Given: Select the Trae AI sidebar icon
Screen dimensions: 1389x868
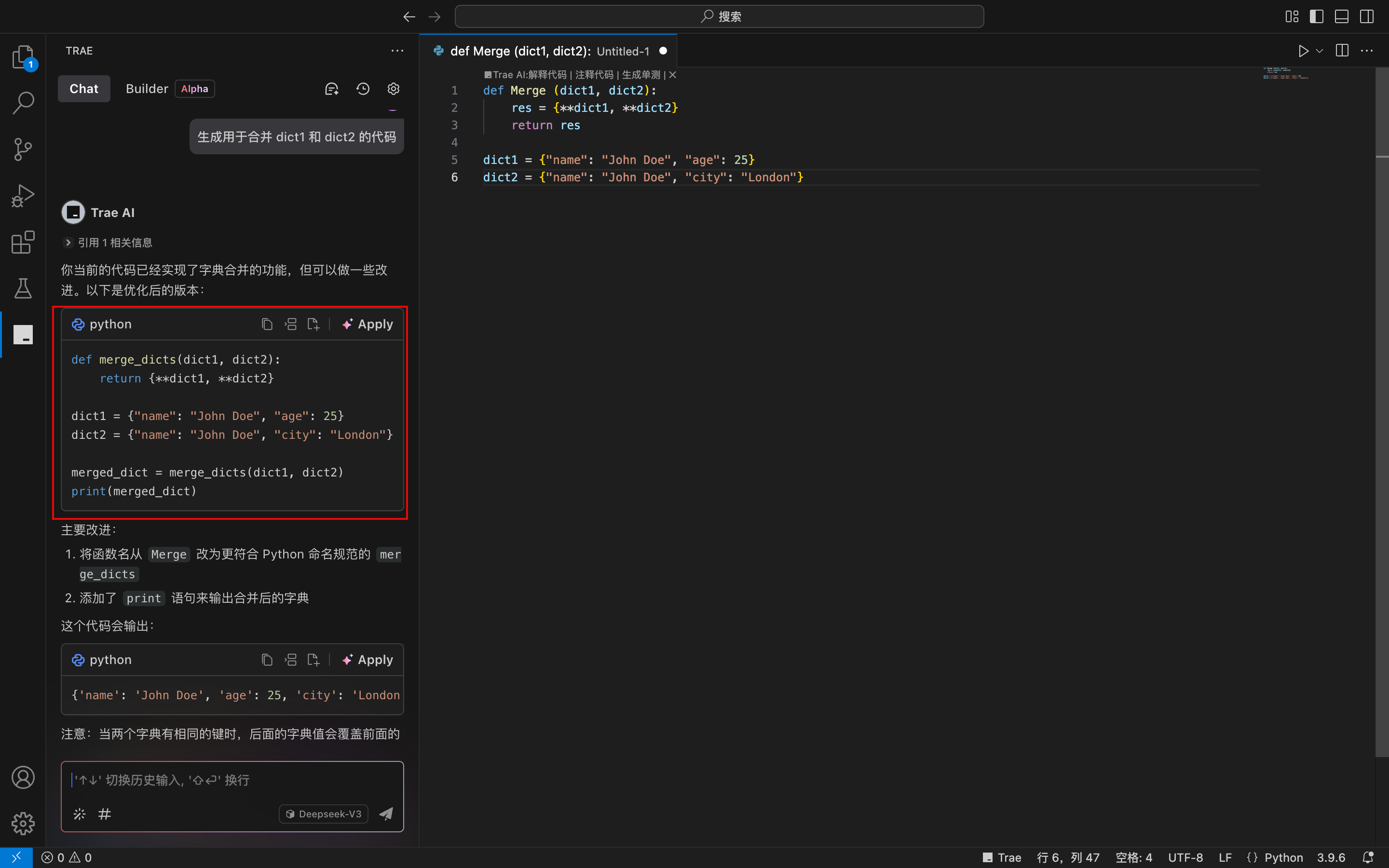Looking at the screenshot, I should click(23, 335).
